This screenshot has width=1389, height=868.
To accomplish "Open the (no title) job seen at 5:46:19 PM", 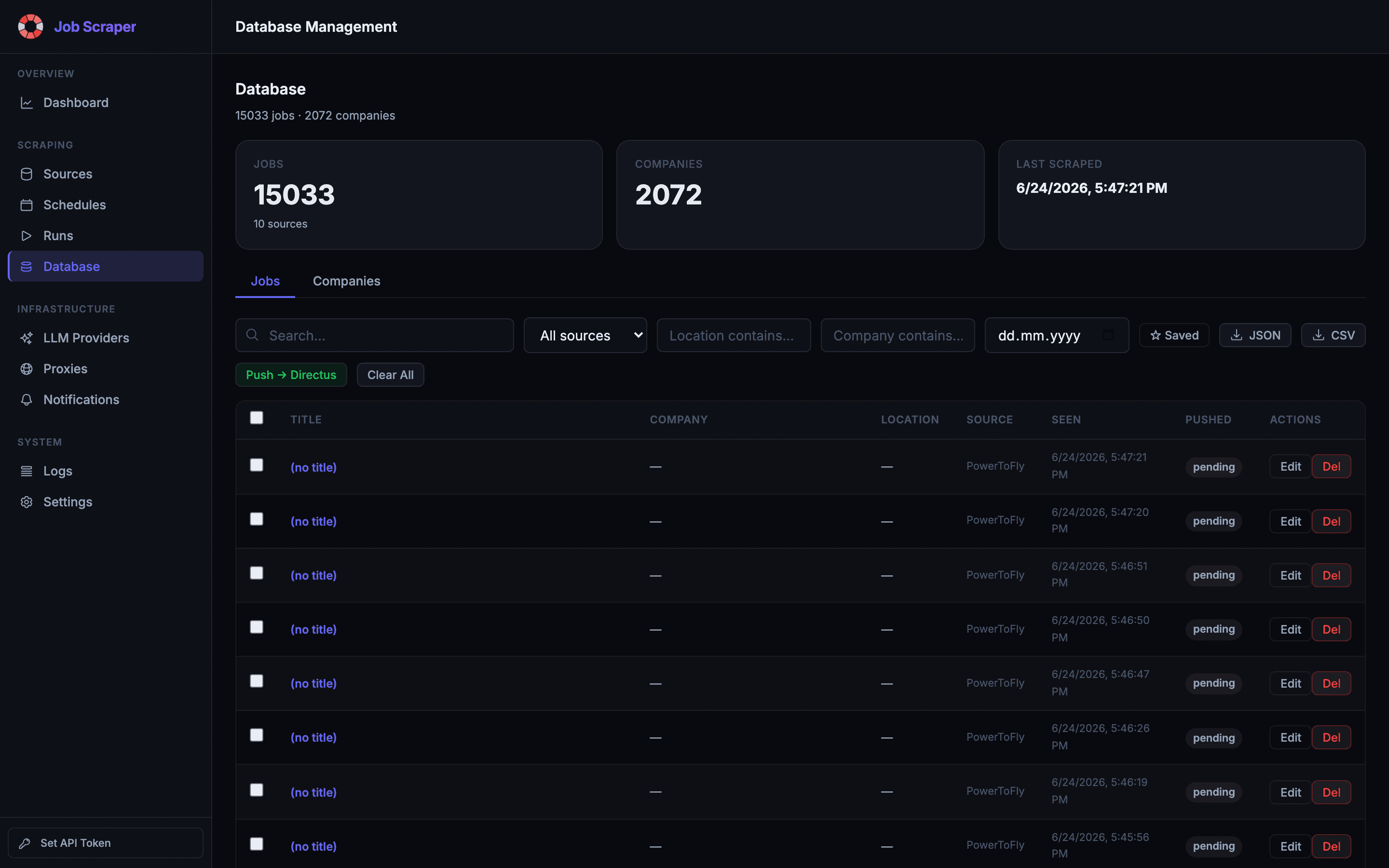I will [313, 792].
